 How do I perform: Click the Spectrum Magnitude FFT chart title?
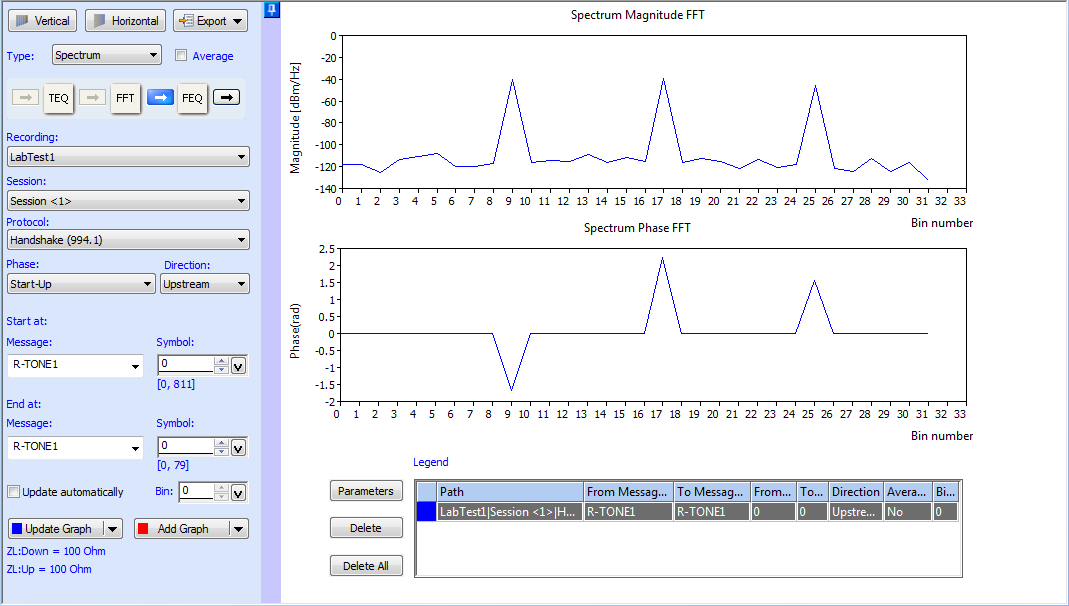637,14
